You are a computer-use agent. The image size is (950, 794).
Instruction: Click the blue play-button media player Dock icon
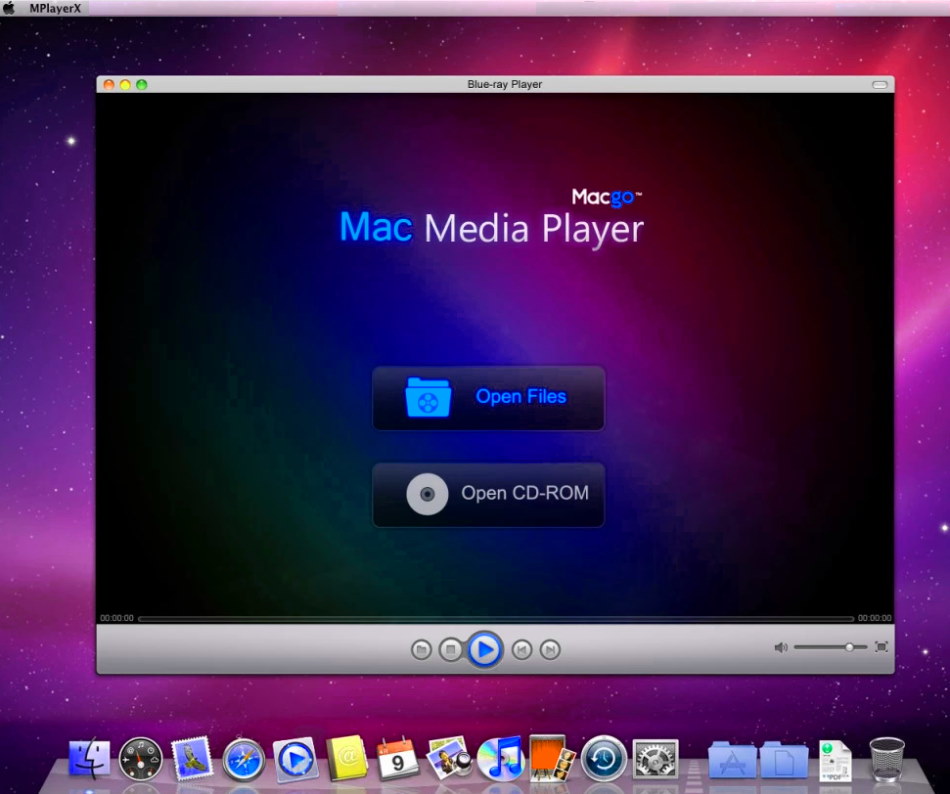tap(295, 759)
